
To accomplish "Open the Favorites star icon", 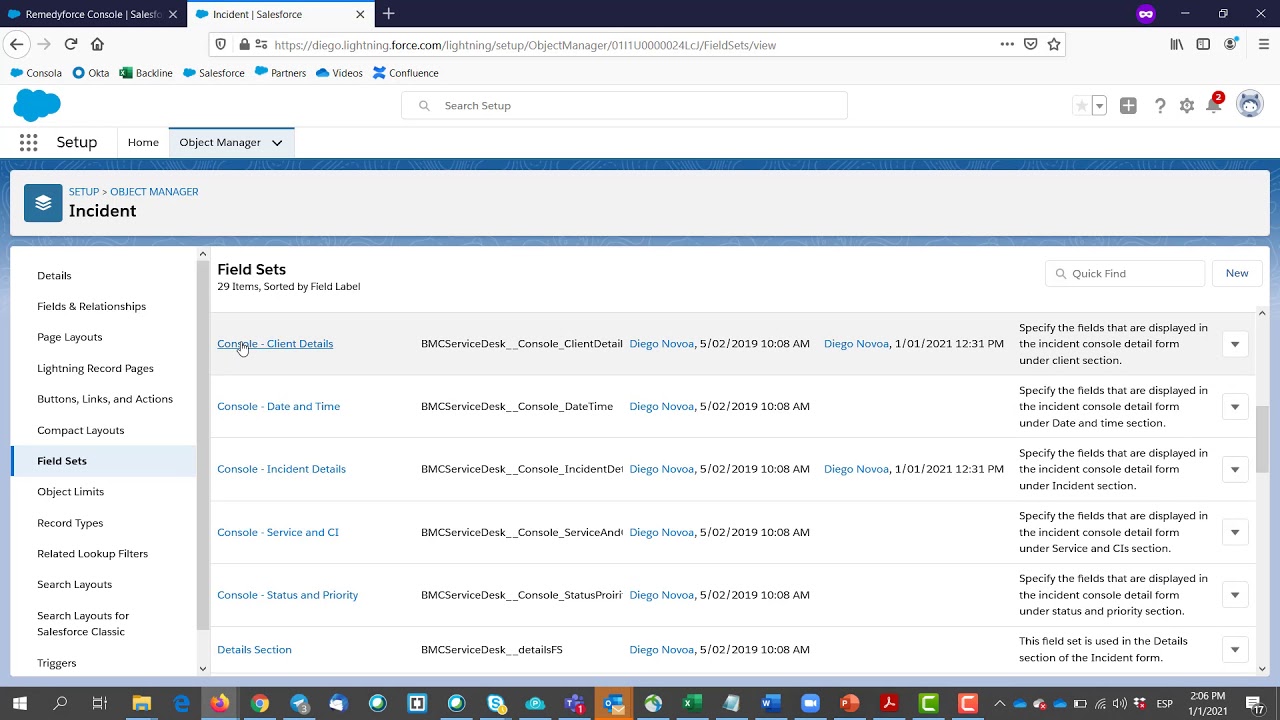I will pos(1081,105).
